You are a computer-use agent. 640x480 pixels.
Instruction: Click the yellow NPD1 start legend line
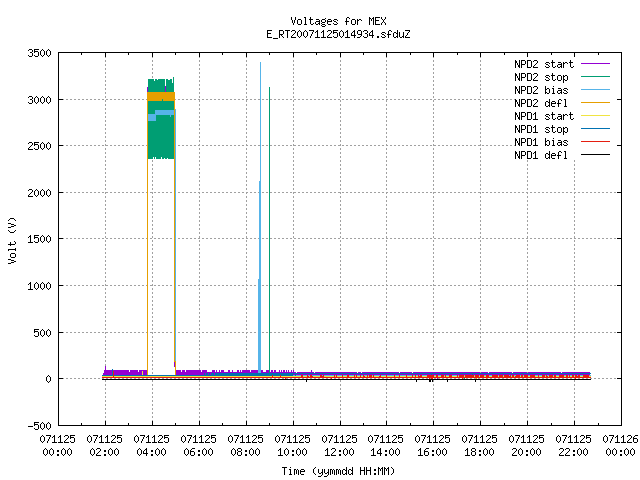click(595, 116)
